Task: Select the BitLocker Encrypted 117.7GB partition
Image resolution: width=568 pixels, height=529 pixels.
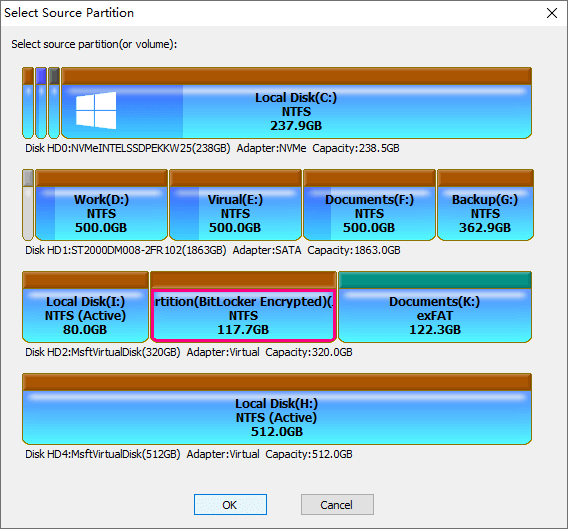Action: coord(243,307)
